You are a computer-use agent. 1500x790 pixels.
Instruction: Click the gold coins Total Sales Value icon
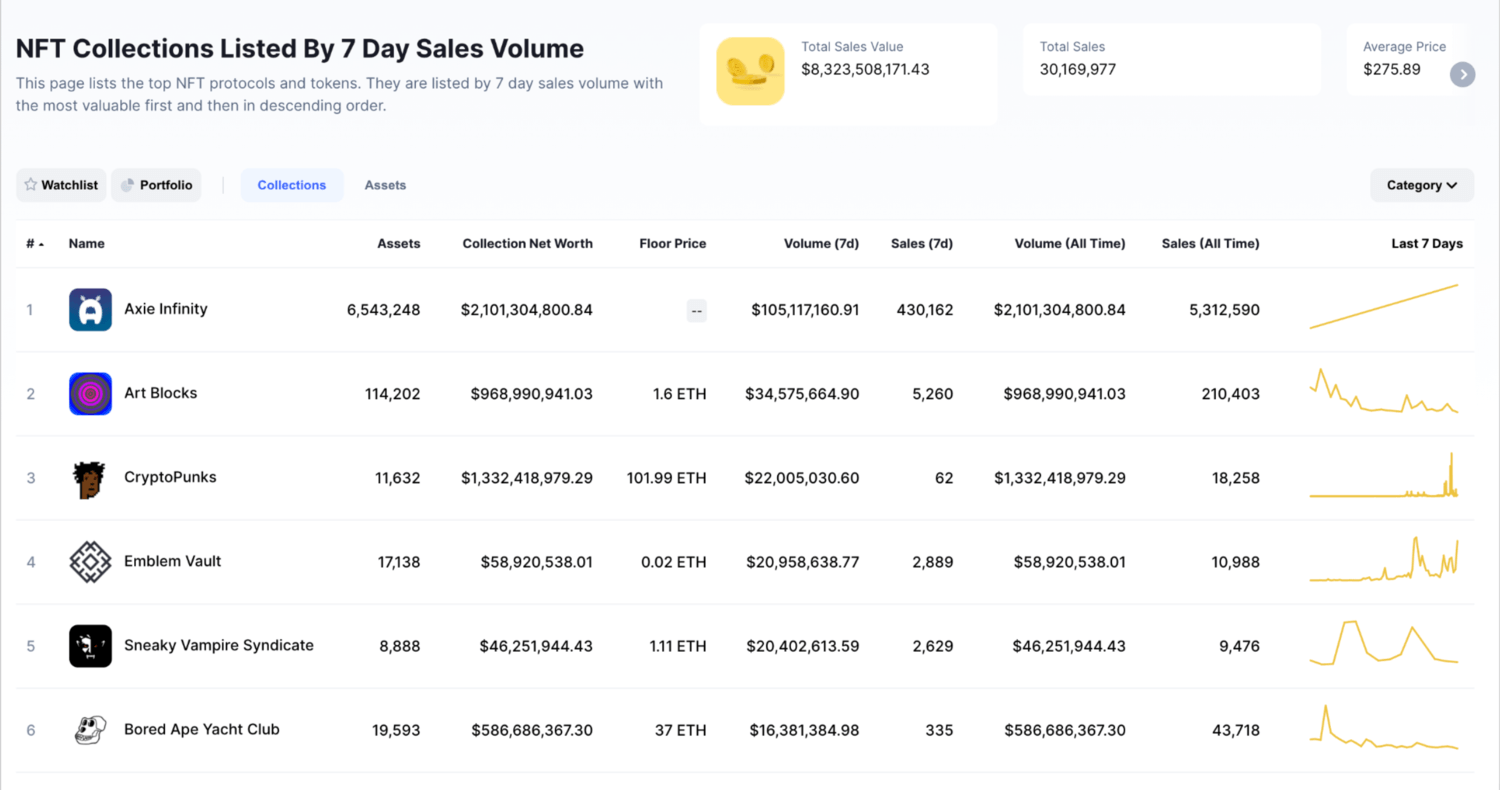point(750,71)
